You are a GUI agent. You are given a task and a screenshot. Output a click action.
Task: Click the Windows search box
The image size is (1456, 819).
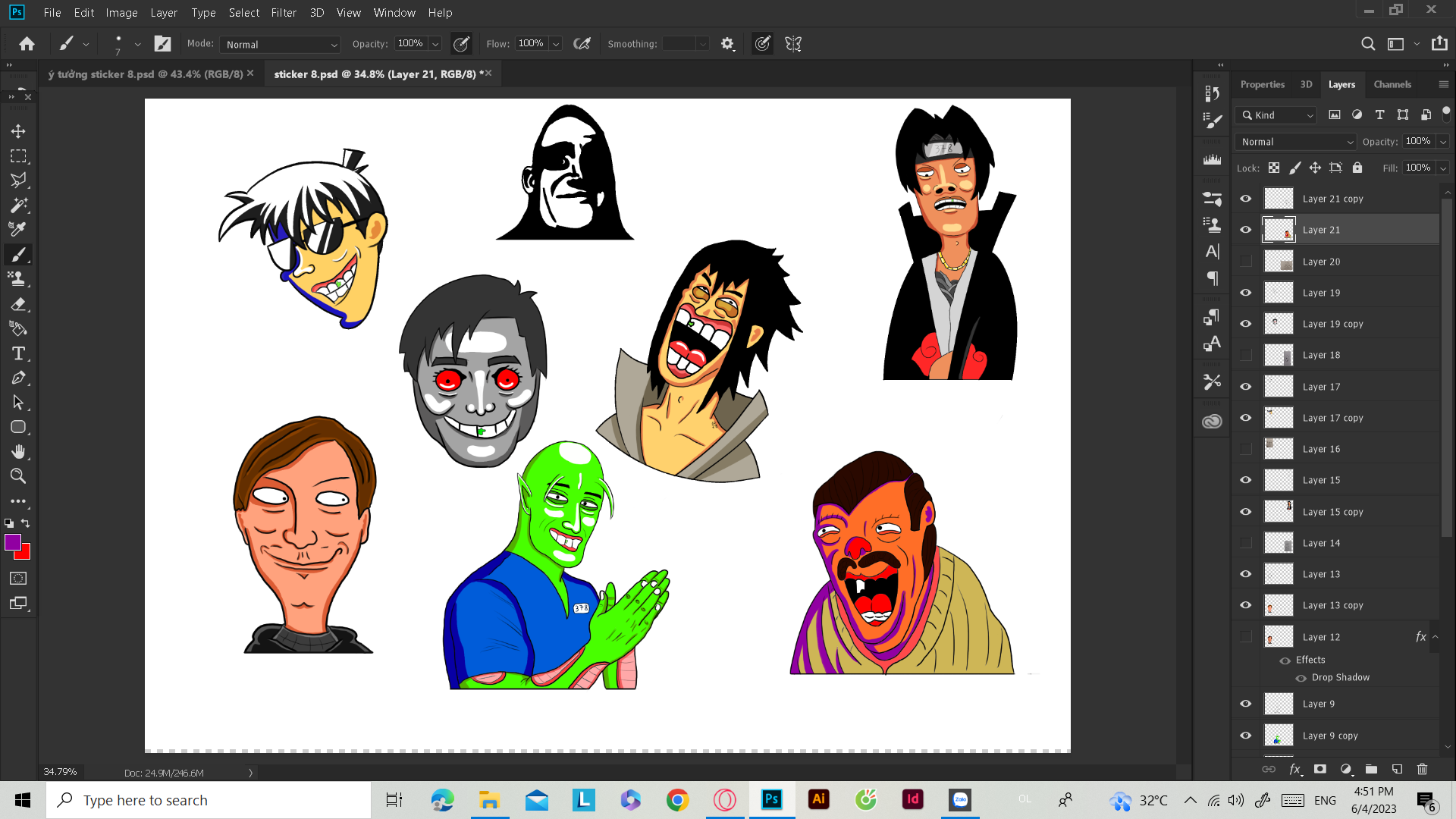coord(209,800)
